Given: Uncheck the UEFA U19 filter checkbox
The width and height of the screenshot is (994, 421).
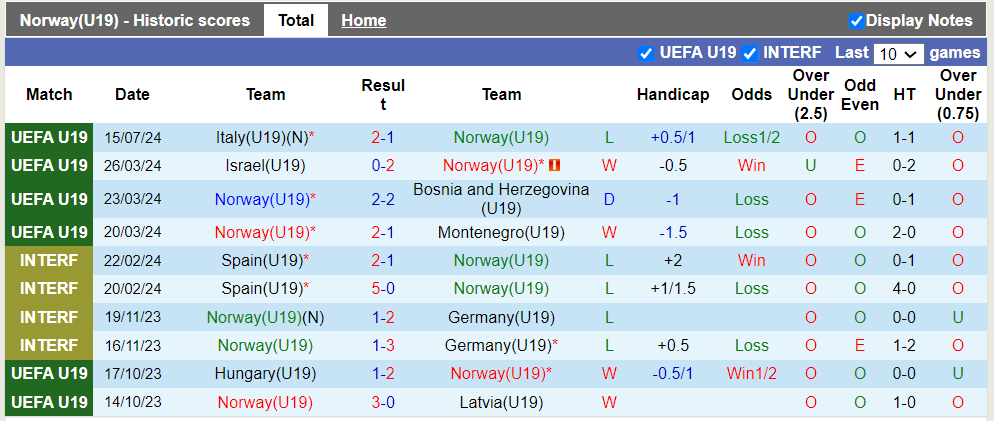Looking at the screenshot, I should point(646,53).
